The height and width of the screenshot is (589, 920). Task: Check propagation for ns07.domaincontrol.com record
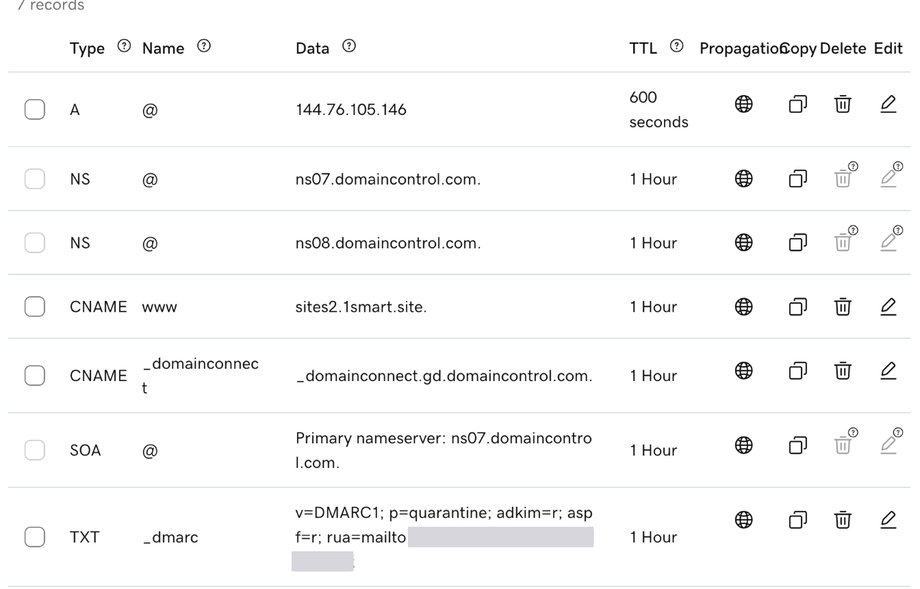743,178
